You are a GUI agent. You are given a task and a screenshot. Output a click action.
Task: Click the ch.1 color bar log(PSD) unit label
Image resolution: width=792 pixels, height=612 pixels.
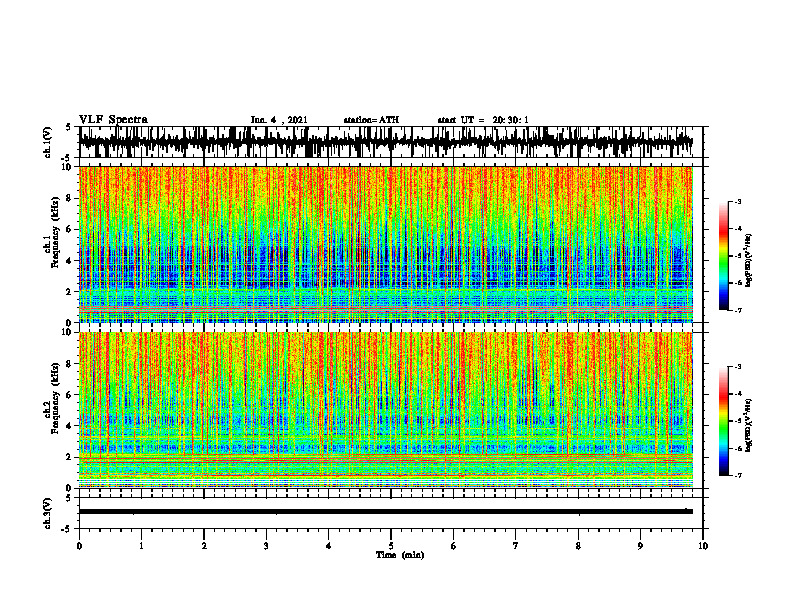coord(749,261)
